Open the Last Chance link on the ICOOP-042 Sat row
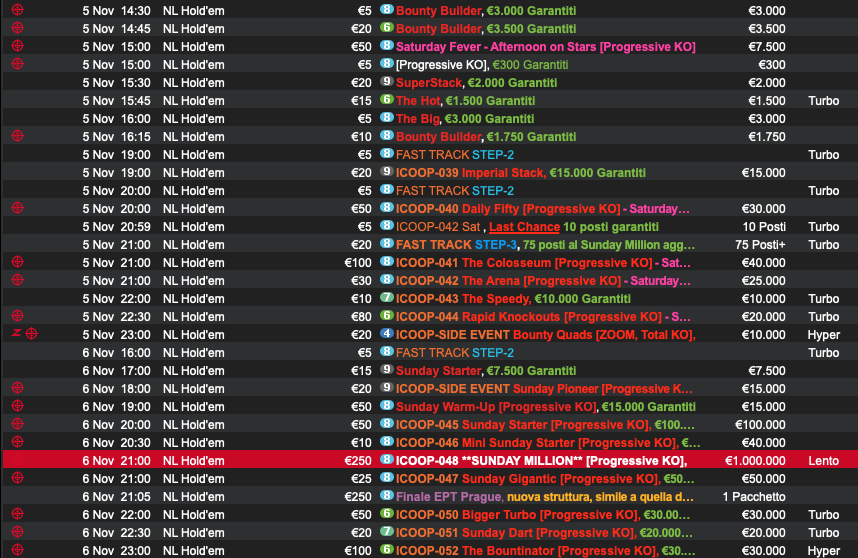The height and width of the screenshot is (558, 858). point(524,227)
